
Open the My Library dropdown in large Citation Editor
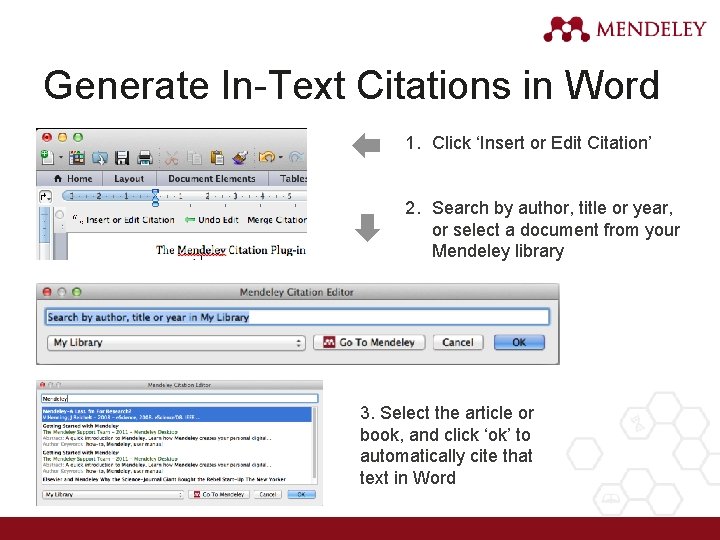pos(176,343)
